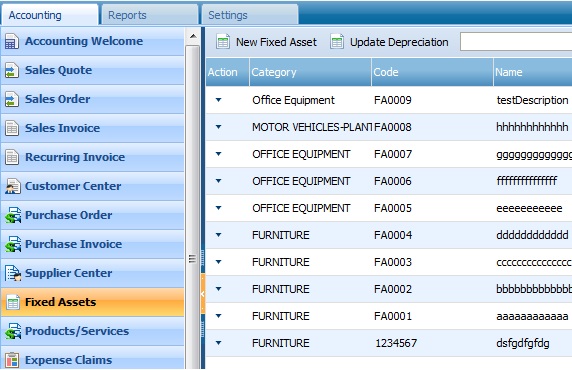The image size is (572, 370).
Task: Open action menu for FA0001 row
Action: [x=219, y=316]
